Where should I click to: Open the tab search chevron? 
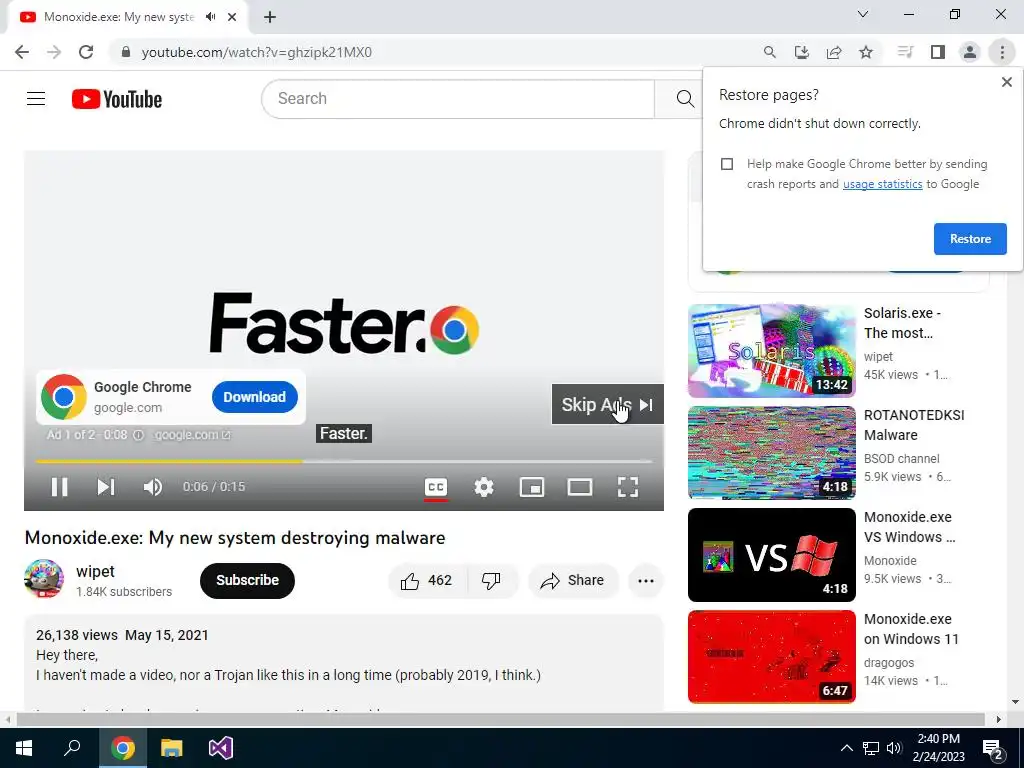click(x=863, y=14)
